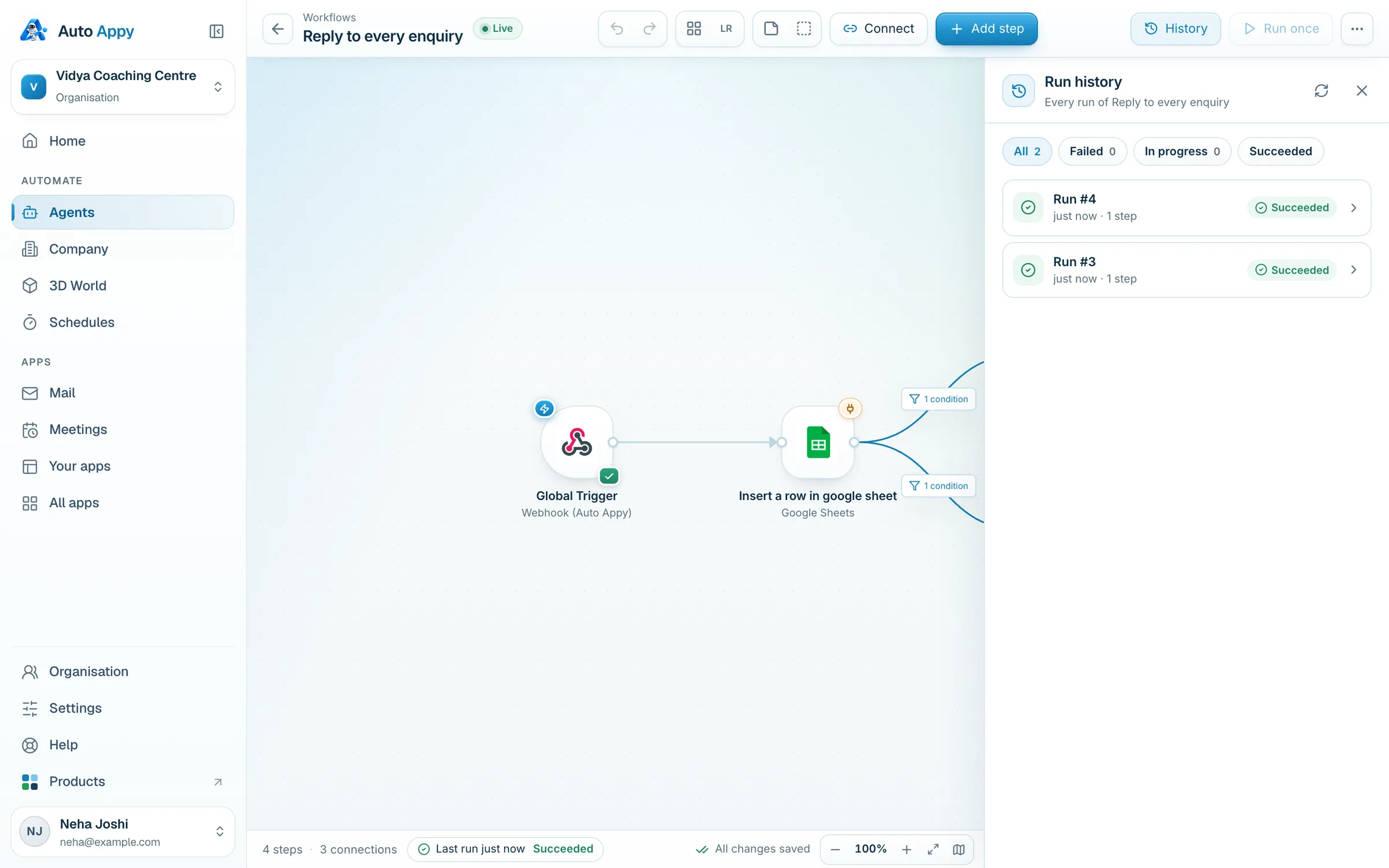
Task: Expand Run #4 details
Action: tap(1186, 207)
